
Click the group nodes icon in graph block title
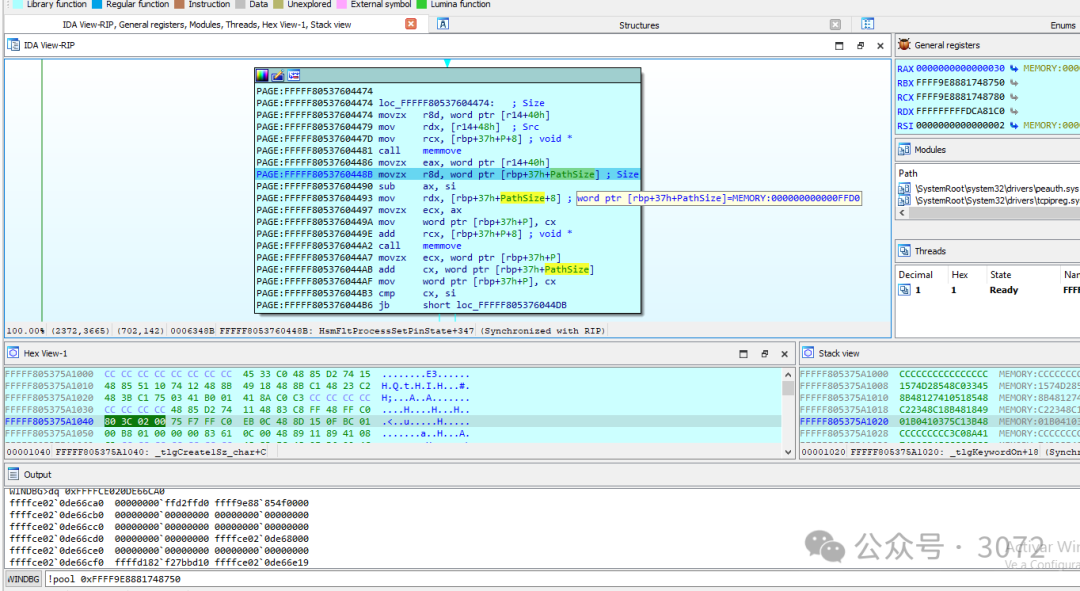pyautogui.click(x=293, y=75)
